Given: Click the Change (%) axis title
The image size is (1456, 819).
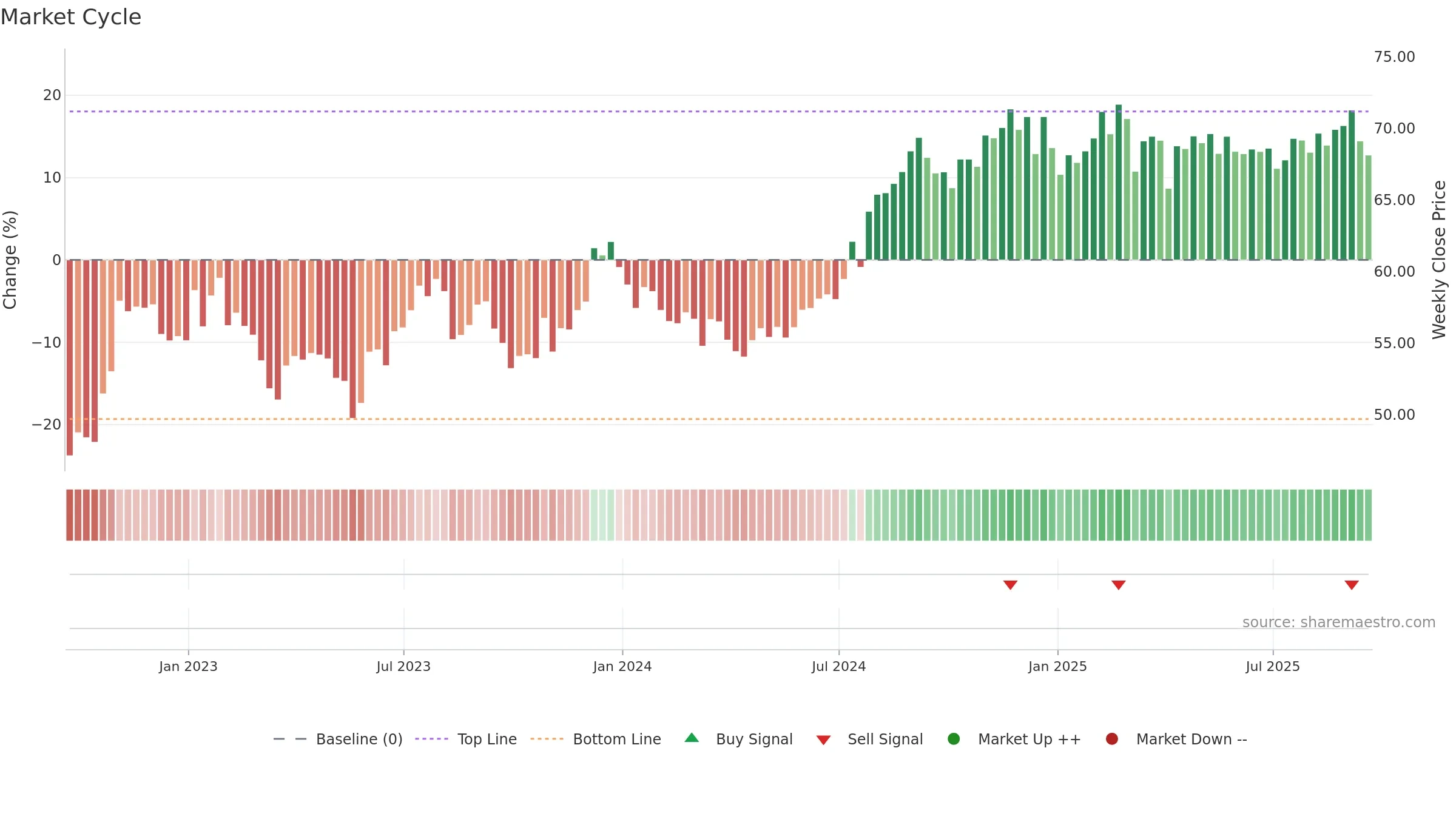Looking at the screenshot, I should point(10,260).
